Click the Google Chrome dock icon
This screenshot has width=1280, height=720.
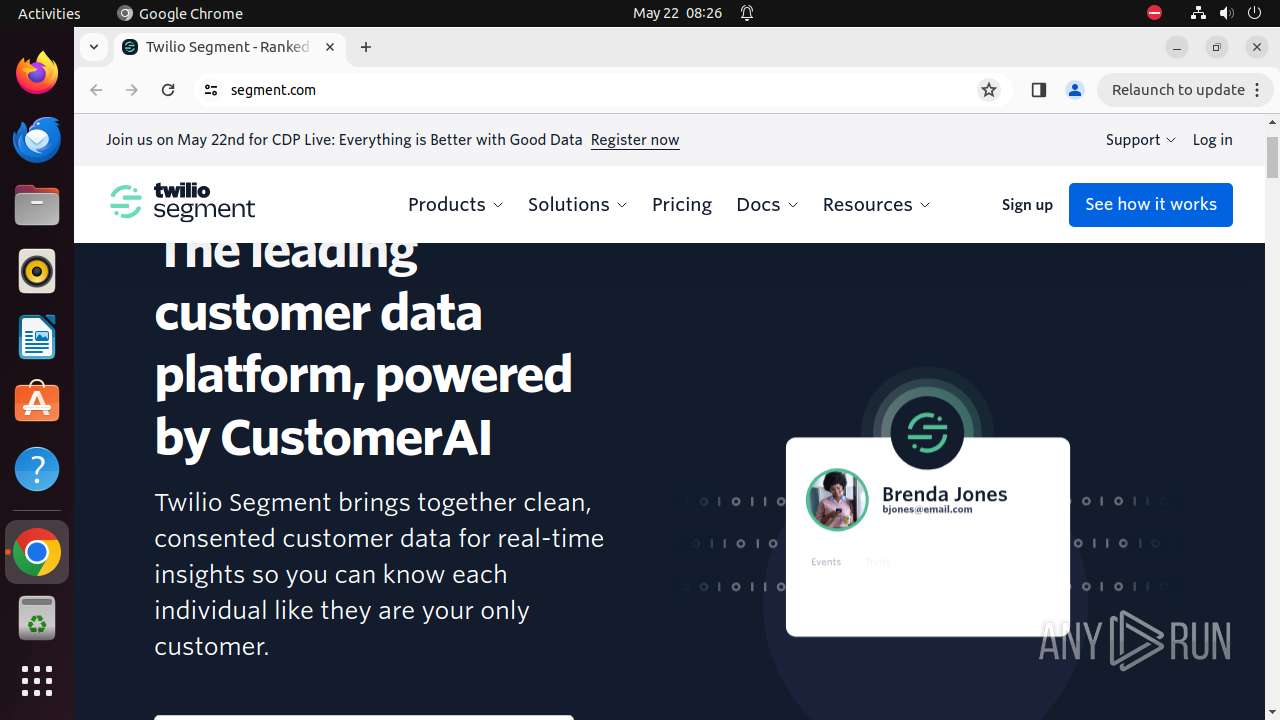pos(37,552)
